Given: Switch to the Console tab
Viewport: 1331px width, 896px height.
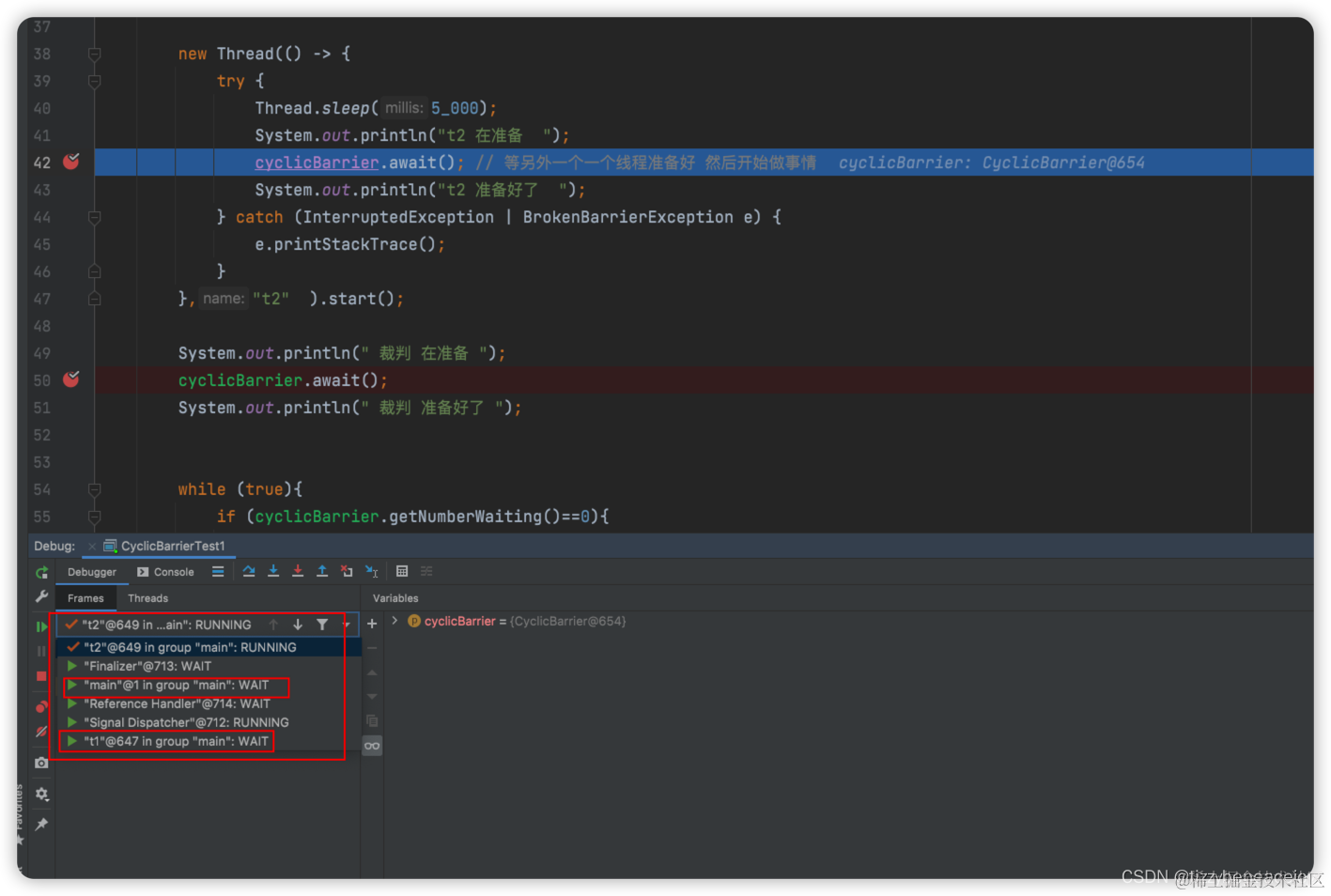Looking at the screenshot, I should click(165, 572).
